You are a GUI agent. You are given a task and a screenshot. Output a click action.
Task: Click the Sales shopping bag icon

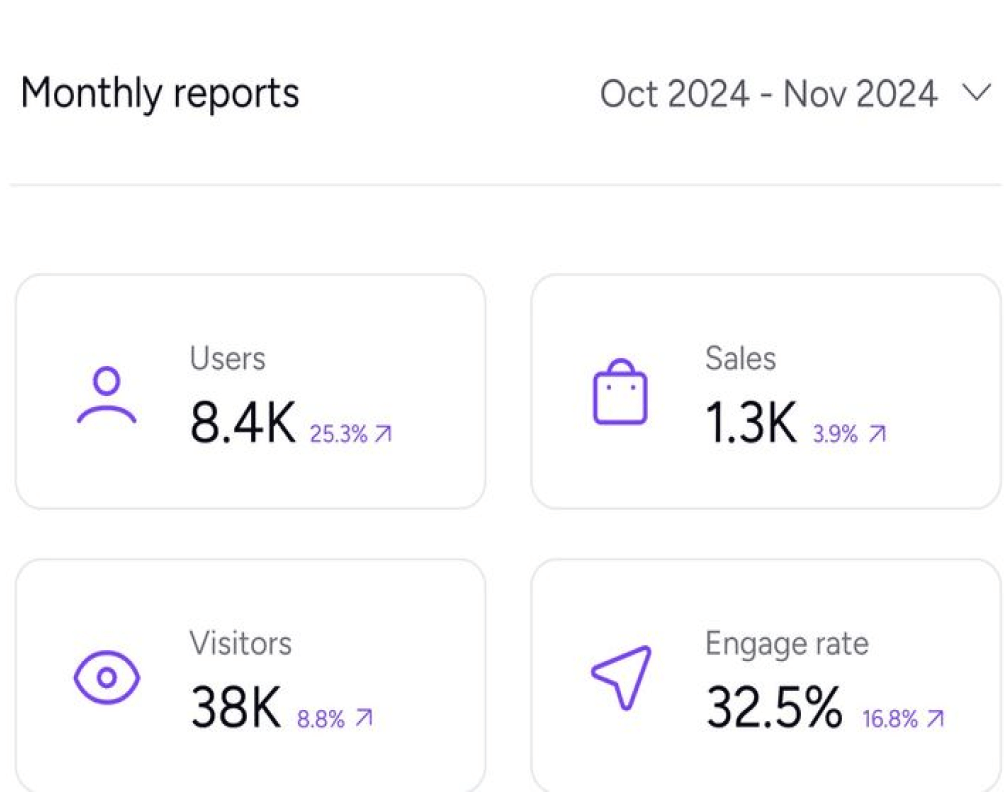point(620,393)
